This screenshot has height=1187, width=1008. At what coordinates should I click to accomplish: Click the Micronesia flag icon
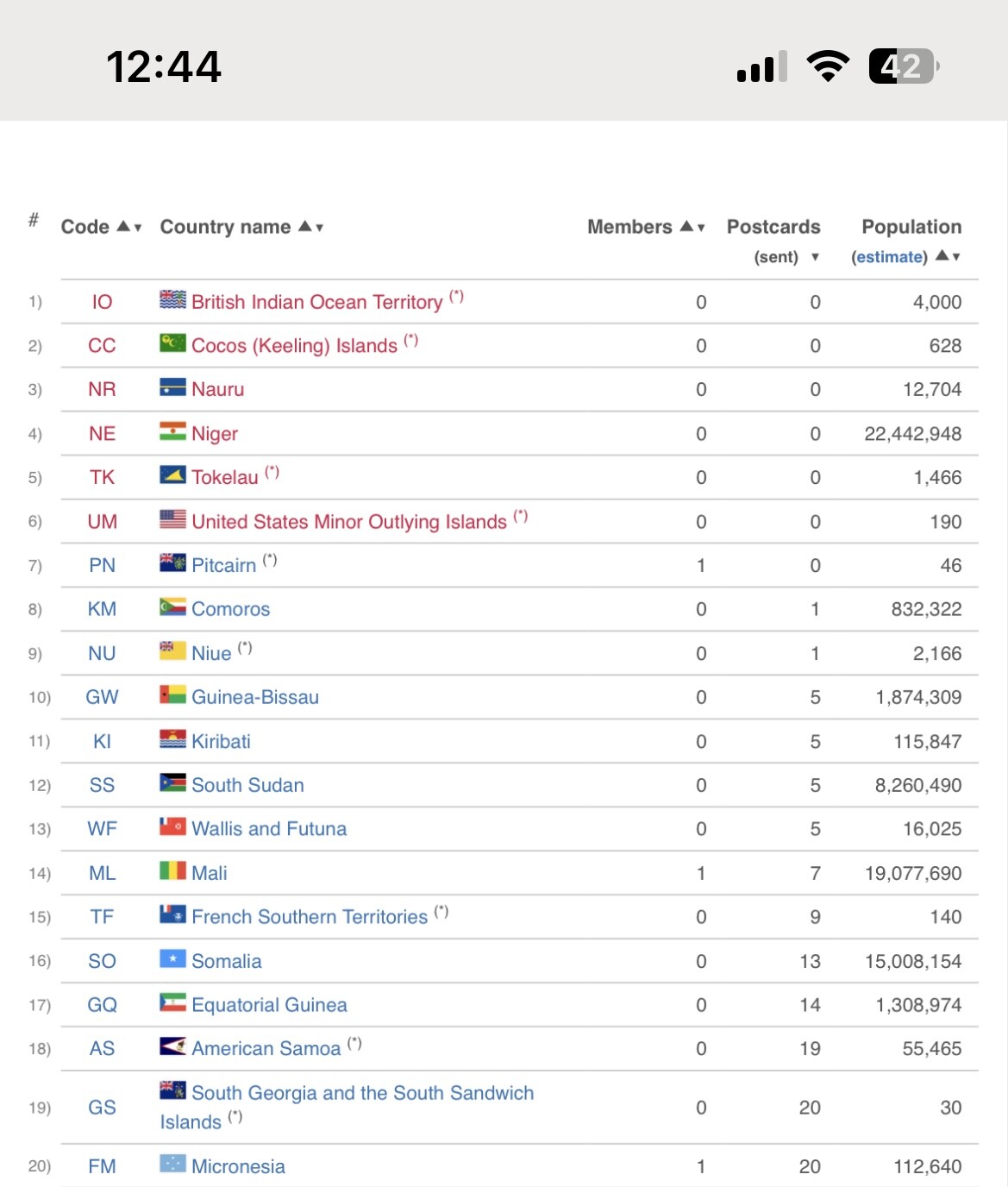pyautogui.click(x=172, y=1164)
